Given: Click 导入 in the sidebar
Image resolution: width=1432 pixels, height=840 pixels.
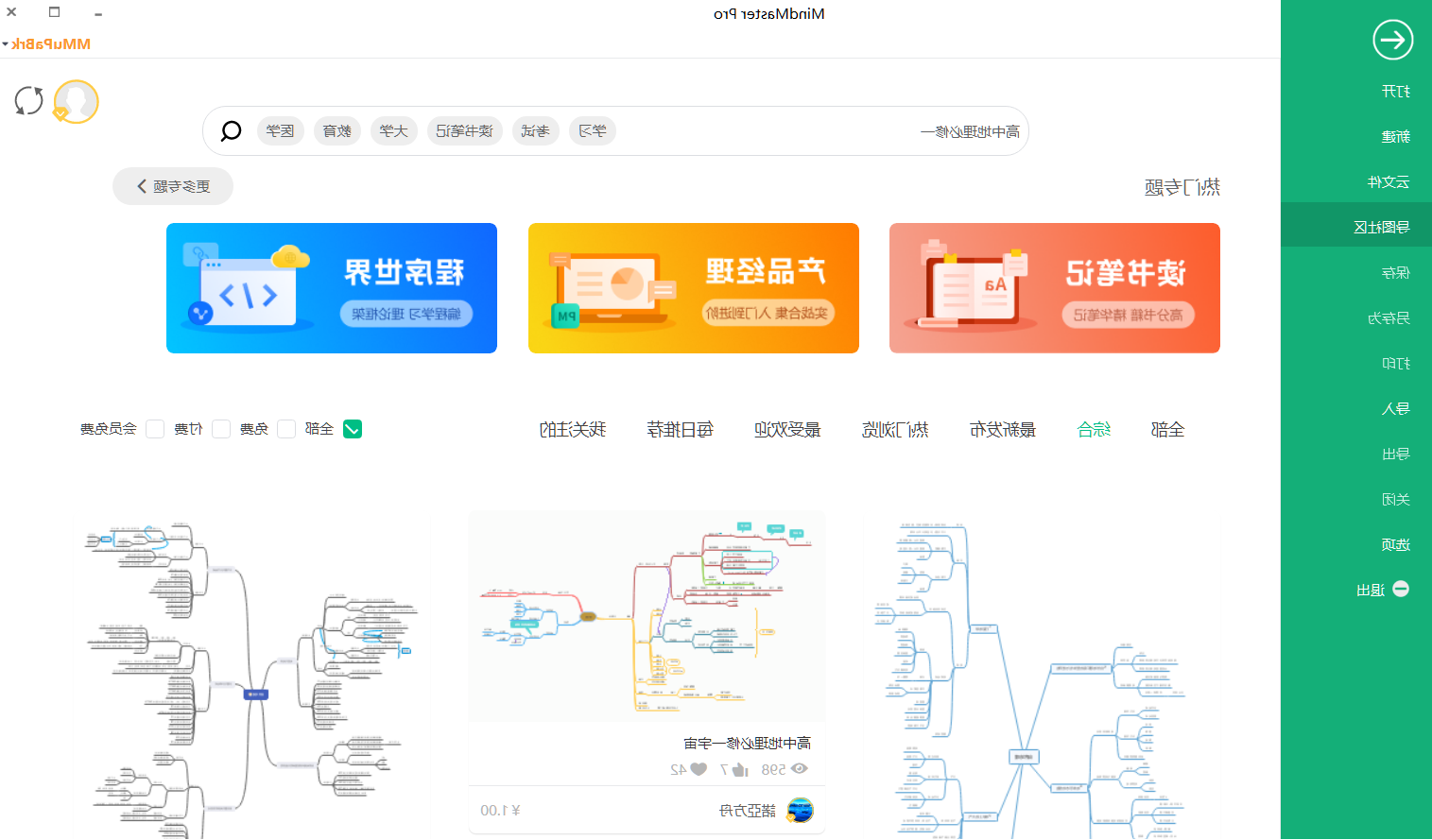Looking at the screenshot, I should tap(1395, 408).
